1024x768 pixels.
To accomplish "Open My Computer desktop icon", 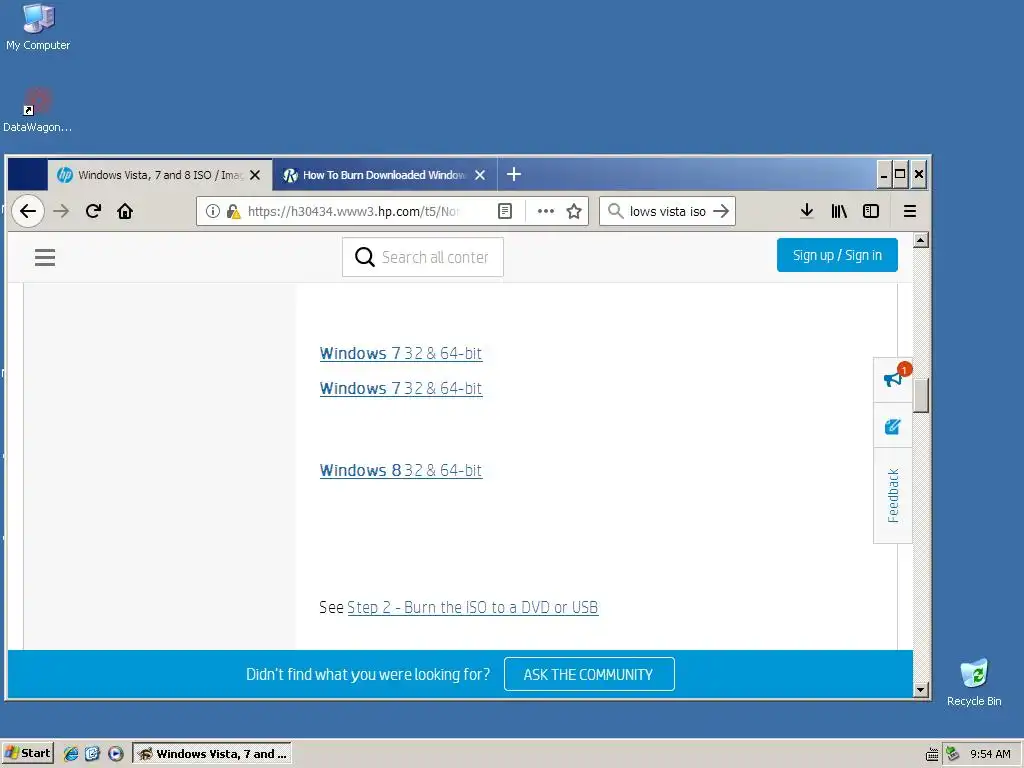I will click(x=38, y=27).
